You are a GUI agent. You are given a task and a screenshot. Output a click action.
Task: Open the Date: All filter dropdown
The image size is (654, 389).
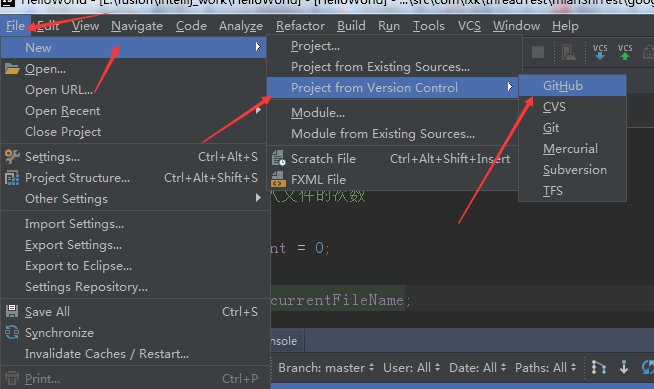tap(478, 368)
